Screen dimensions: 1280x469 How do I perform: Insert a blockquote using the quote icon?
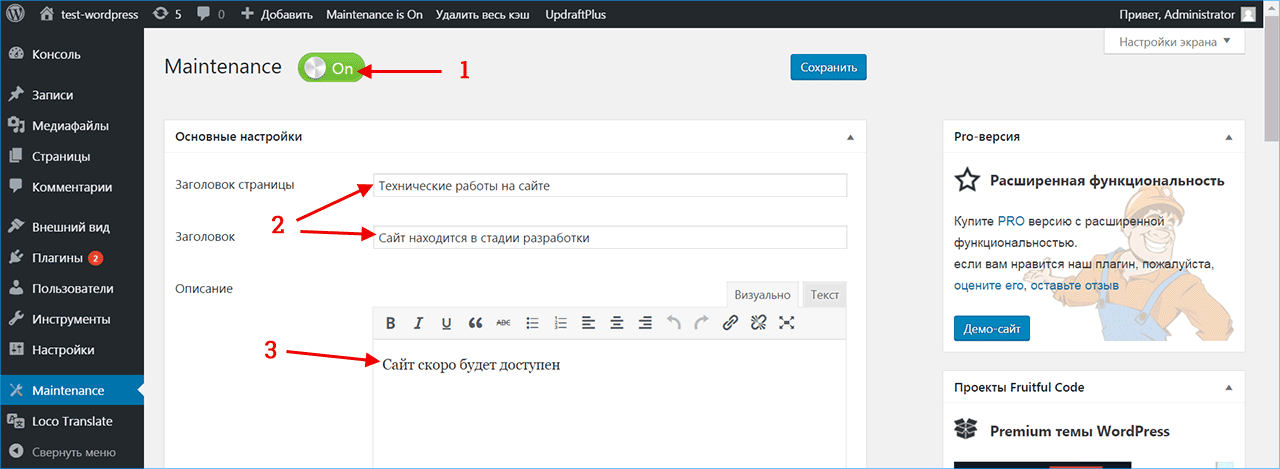[475, 323]
